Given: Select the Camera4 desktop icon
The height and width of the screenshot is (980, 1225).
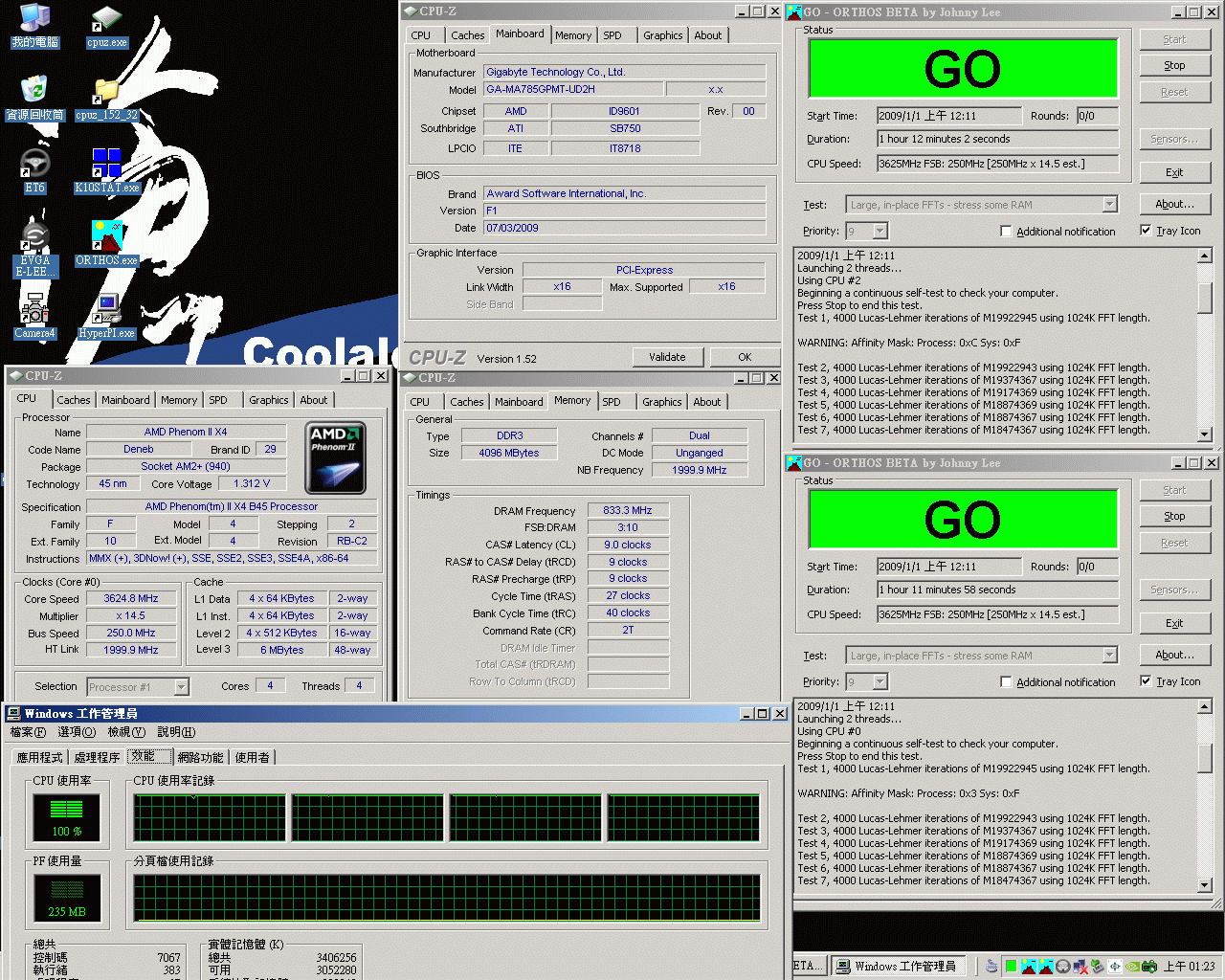Looking at the screenshot, I should [35, 317].
